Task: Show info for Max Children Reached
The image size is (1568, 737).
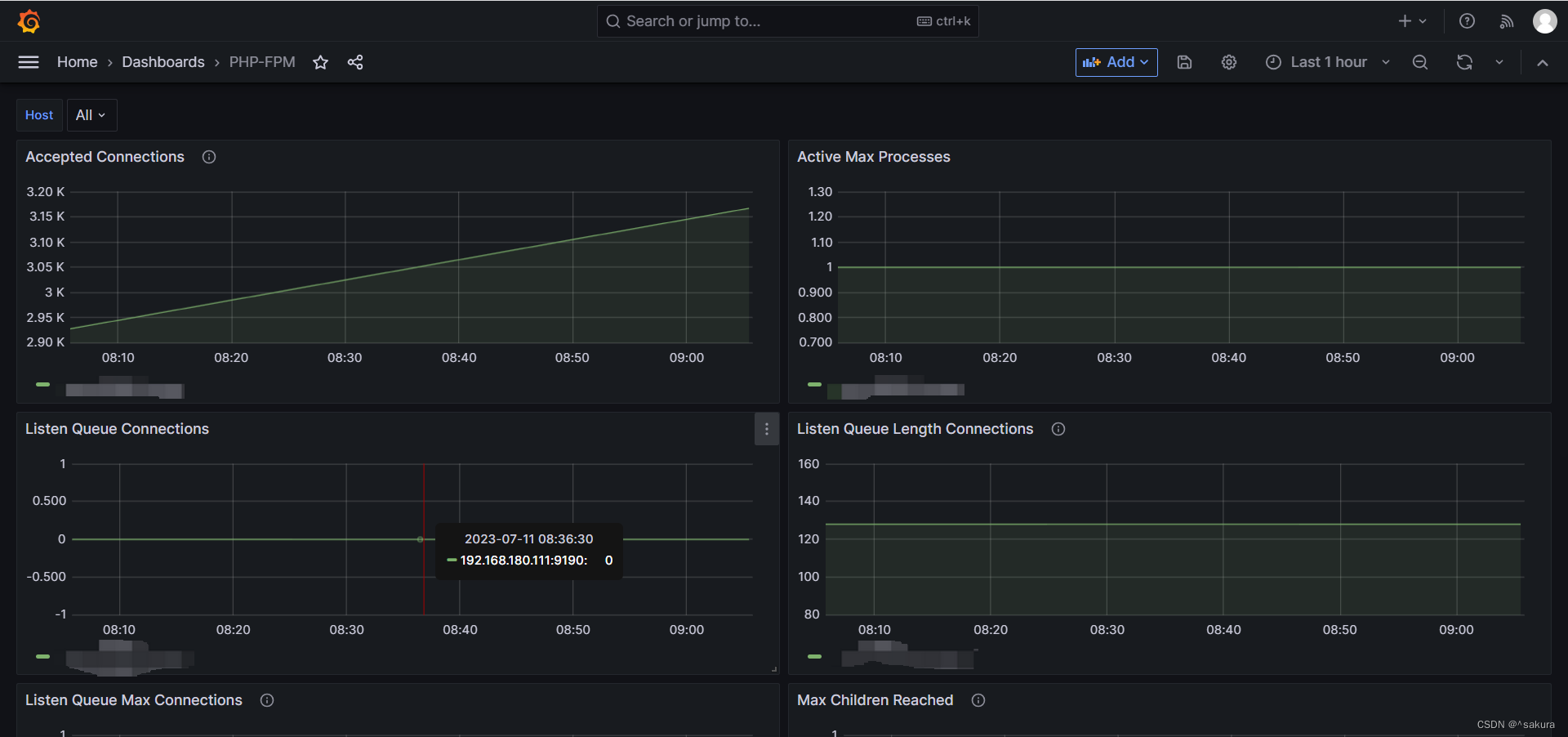Action: click(x=978, y=700)
